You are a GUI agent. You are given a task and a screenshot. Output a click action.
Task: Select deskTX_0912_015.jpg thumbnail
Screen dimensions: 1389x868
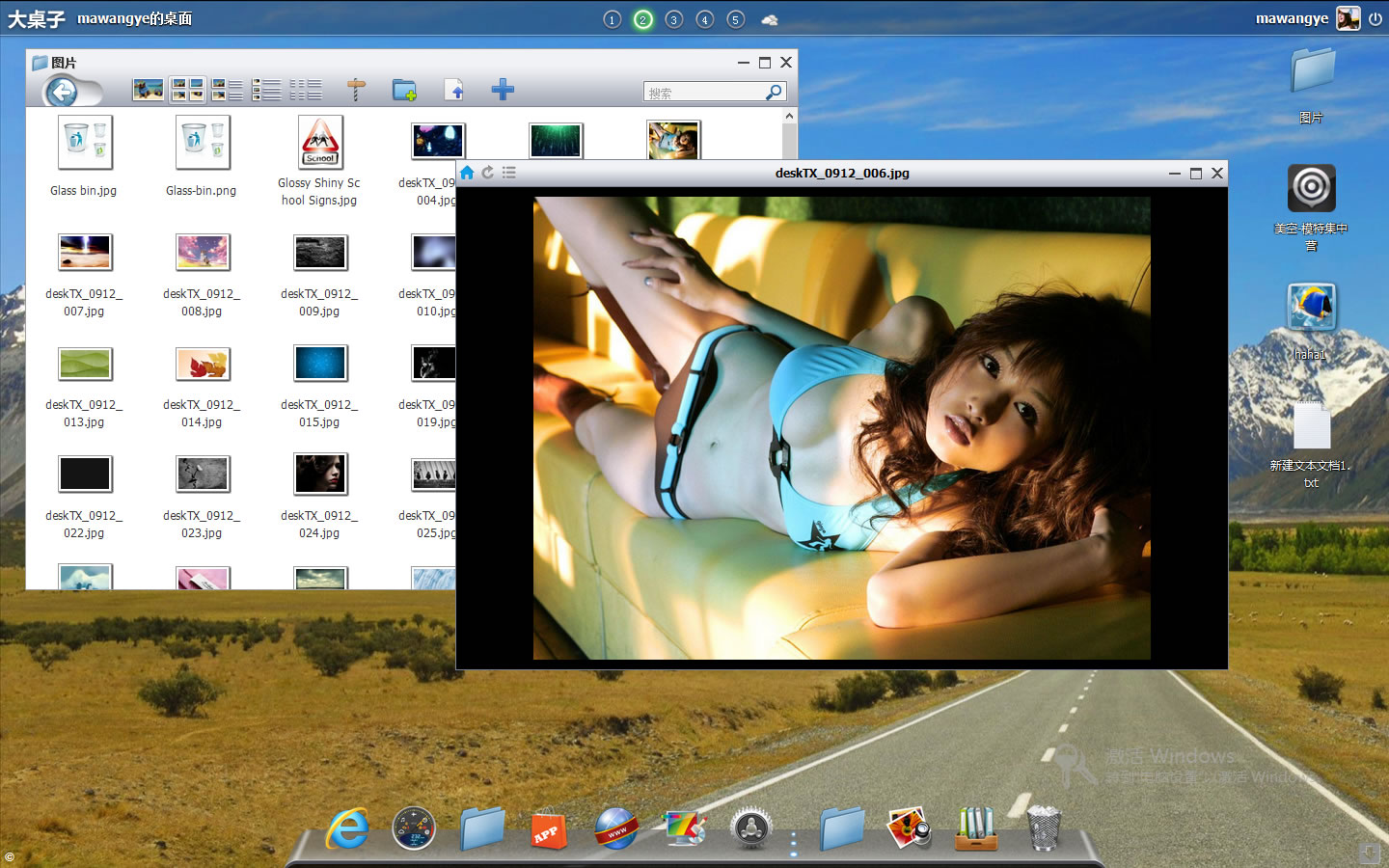[x=320, y=363]
